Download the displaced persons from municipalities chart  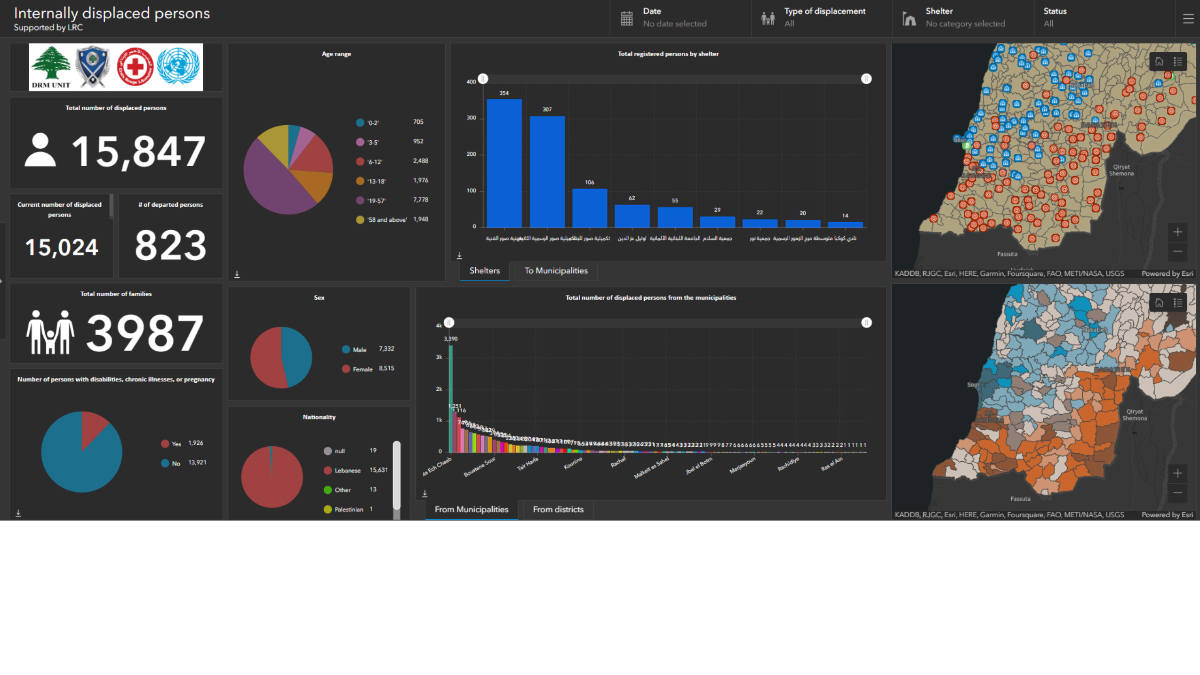tap(424, 493)
